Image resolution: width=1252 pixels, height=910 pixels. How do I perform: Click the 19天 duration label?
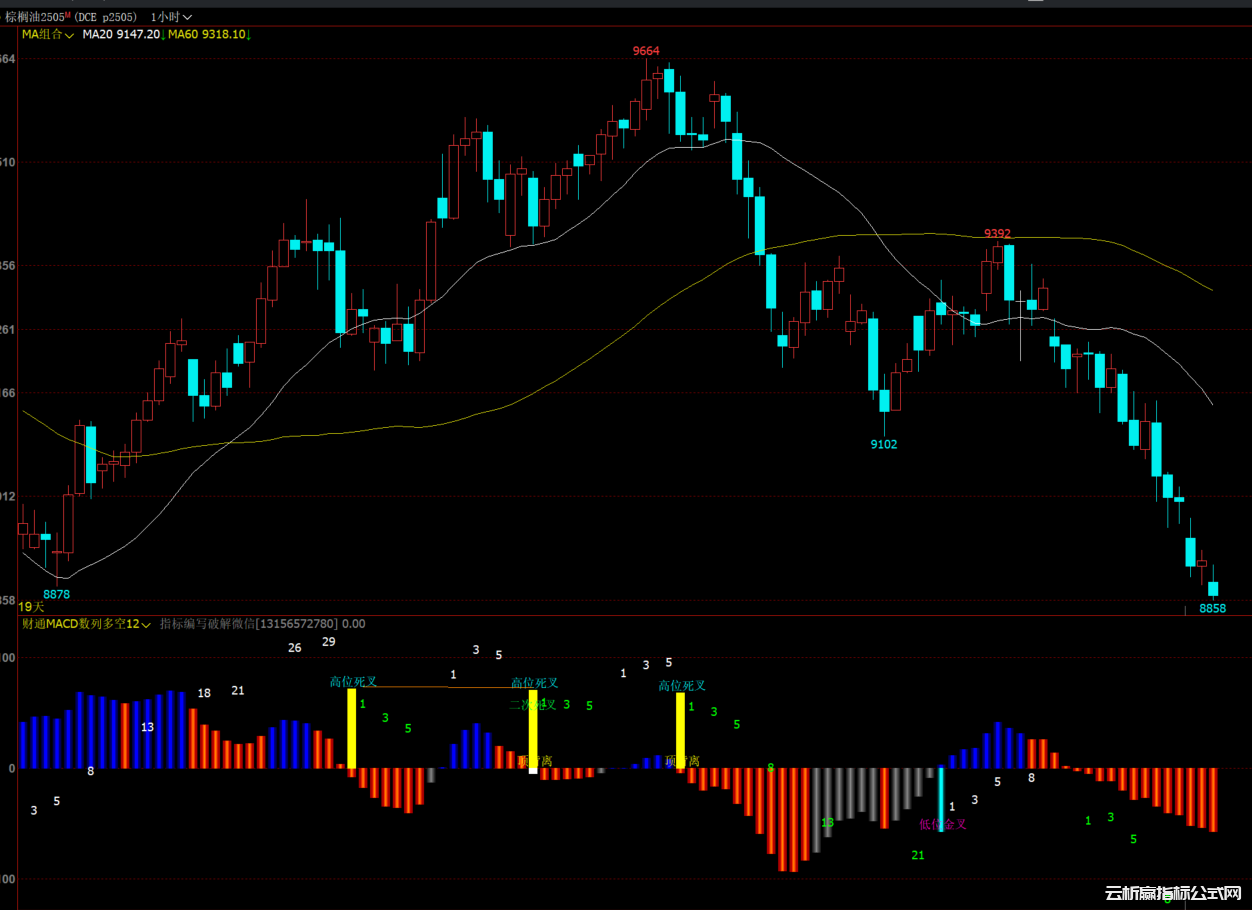tap(31, 606)
